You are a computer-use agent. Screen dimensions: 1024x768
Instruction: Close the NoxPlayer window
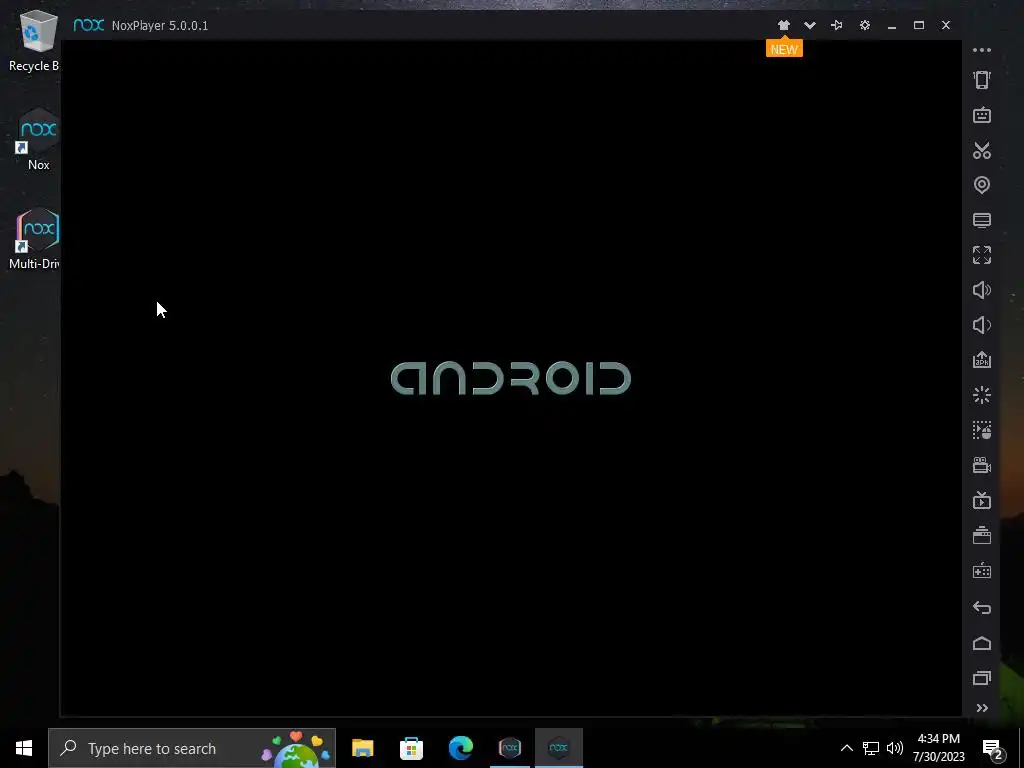coord(946,25)
